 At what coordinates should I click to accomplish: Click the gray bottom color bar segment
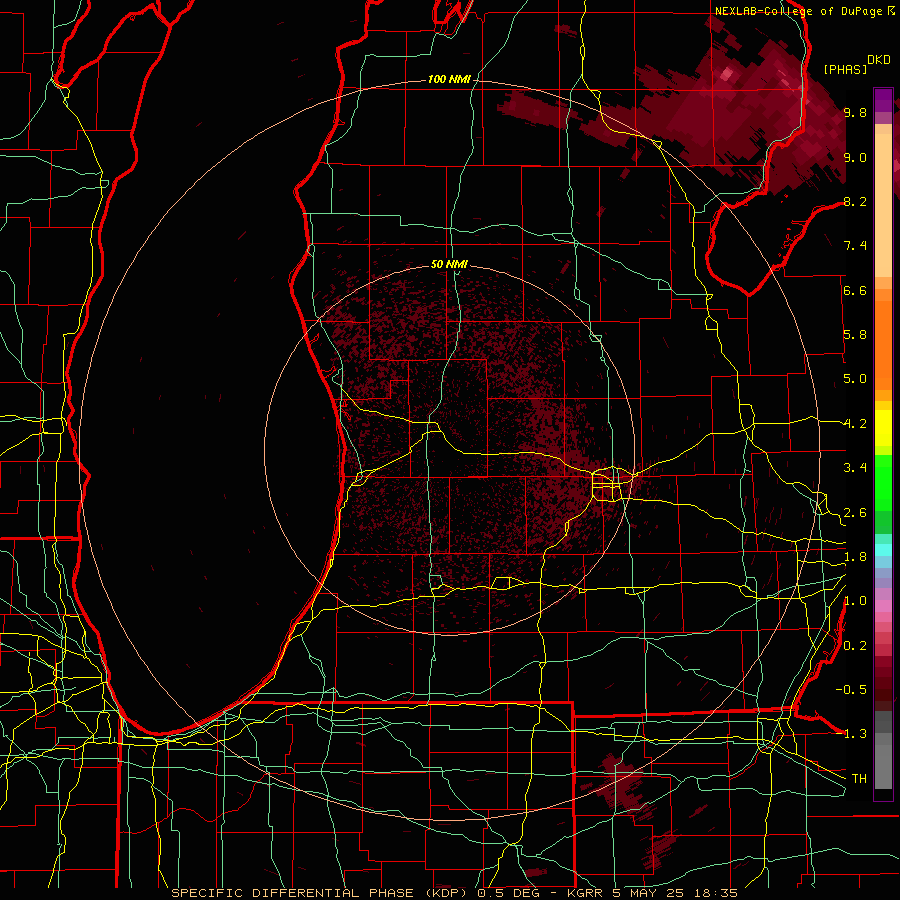tap(883, 766)
